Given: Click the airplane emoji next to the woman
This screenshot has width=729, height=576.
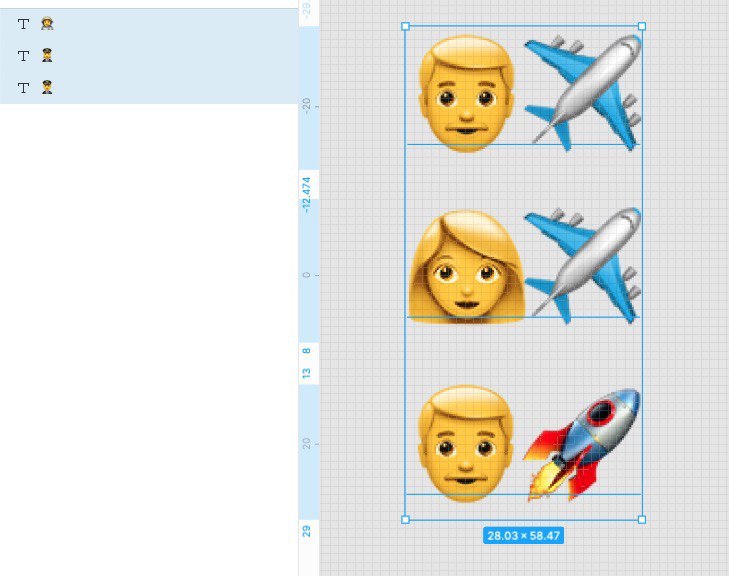Looking at the screenshot, I should pyautogui.click(x=583, y=265).
